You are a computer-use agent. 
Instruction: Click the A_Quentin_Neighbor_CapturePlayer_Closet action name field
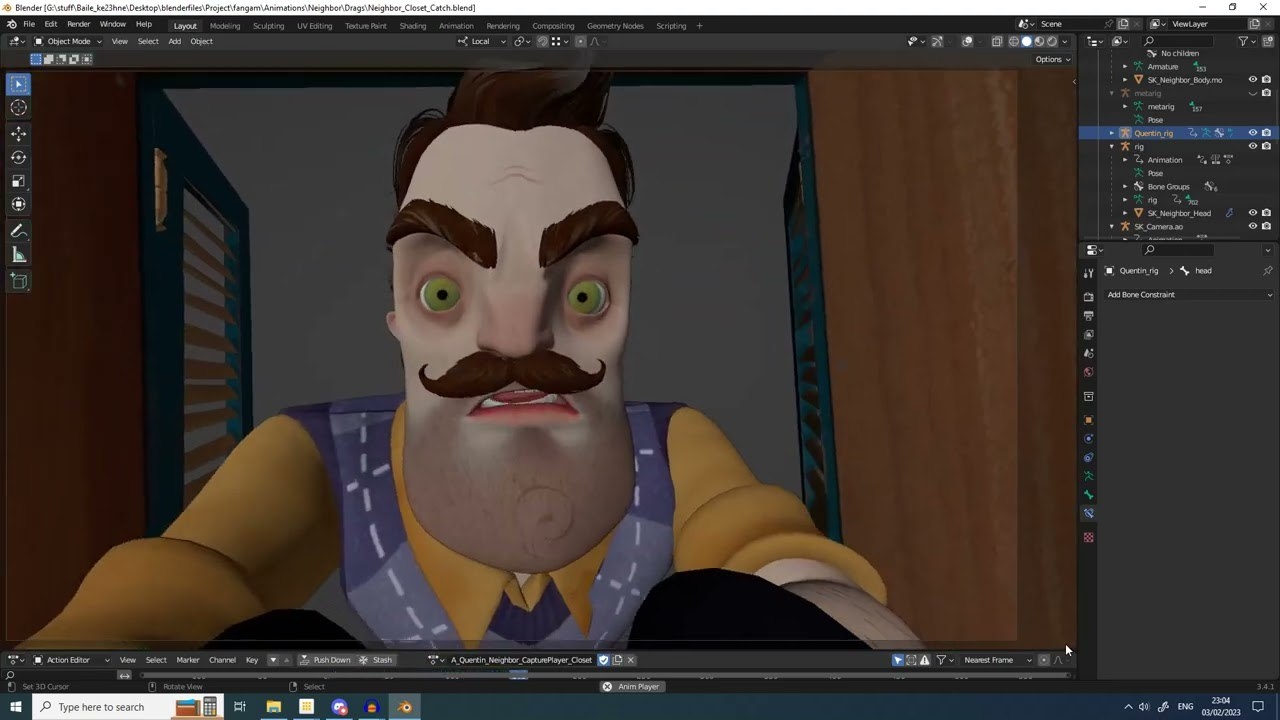tap(521, 660)
